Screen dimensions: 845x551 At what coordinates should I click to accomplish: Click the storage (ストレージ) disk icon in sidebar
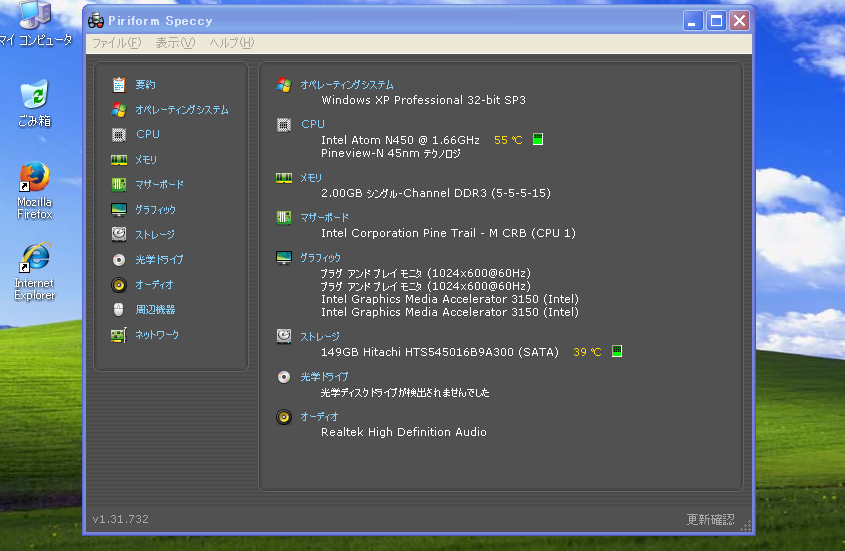point(119,234)
